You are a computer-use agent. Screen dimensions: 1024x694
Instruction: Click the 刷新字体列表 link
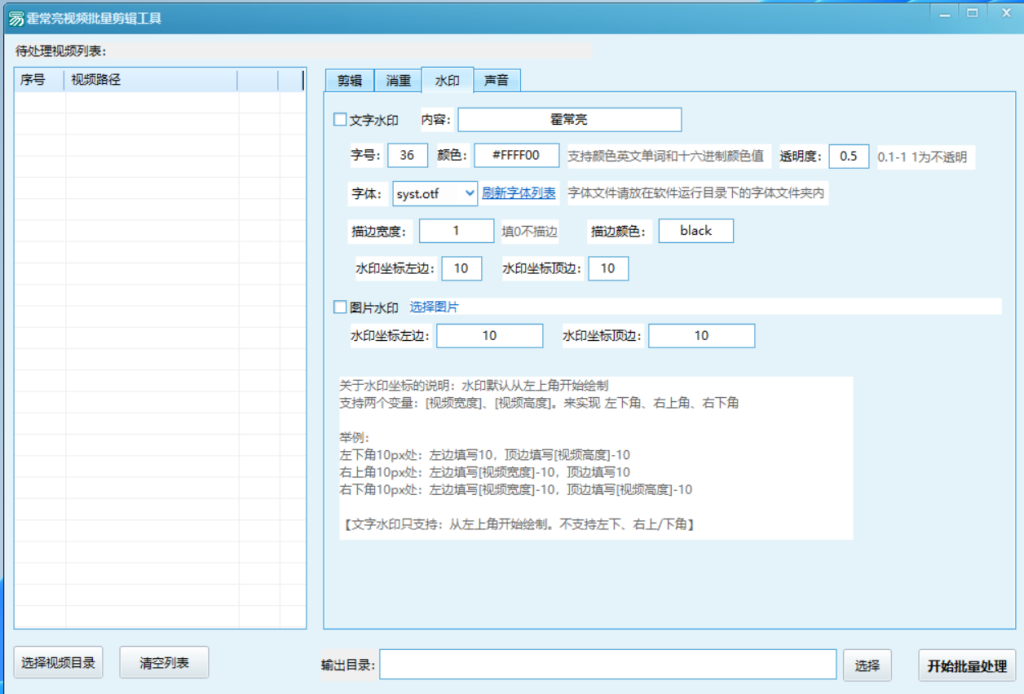519,193
